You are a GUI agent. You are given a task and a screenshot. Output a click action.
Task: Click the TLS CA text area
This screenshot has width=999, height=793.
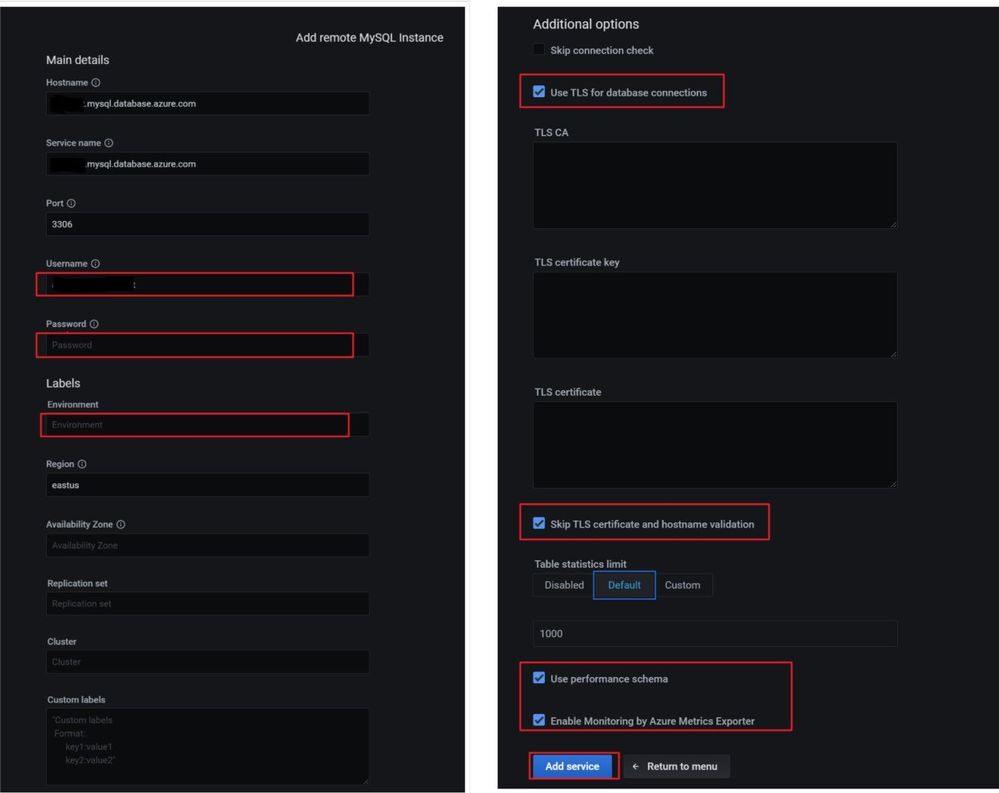pos(715,185)
